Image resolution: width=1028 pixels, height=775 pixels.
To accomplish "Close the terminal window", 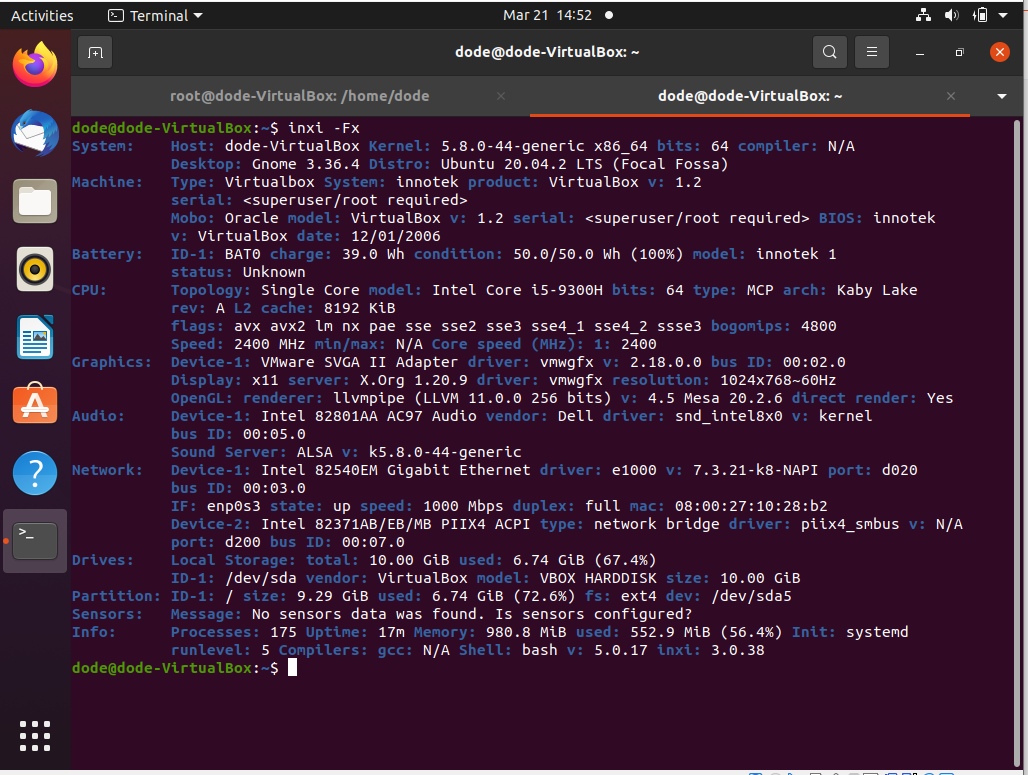I will 999,52.
